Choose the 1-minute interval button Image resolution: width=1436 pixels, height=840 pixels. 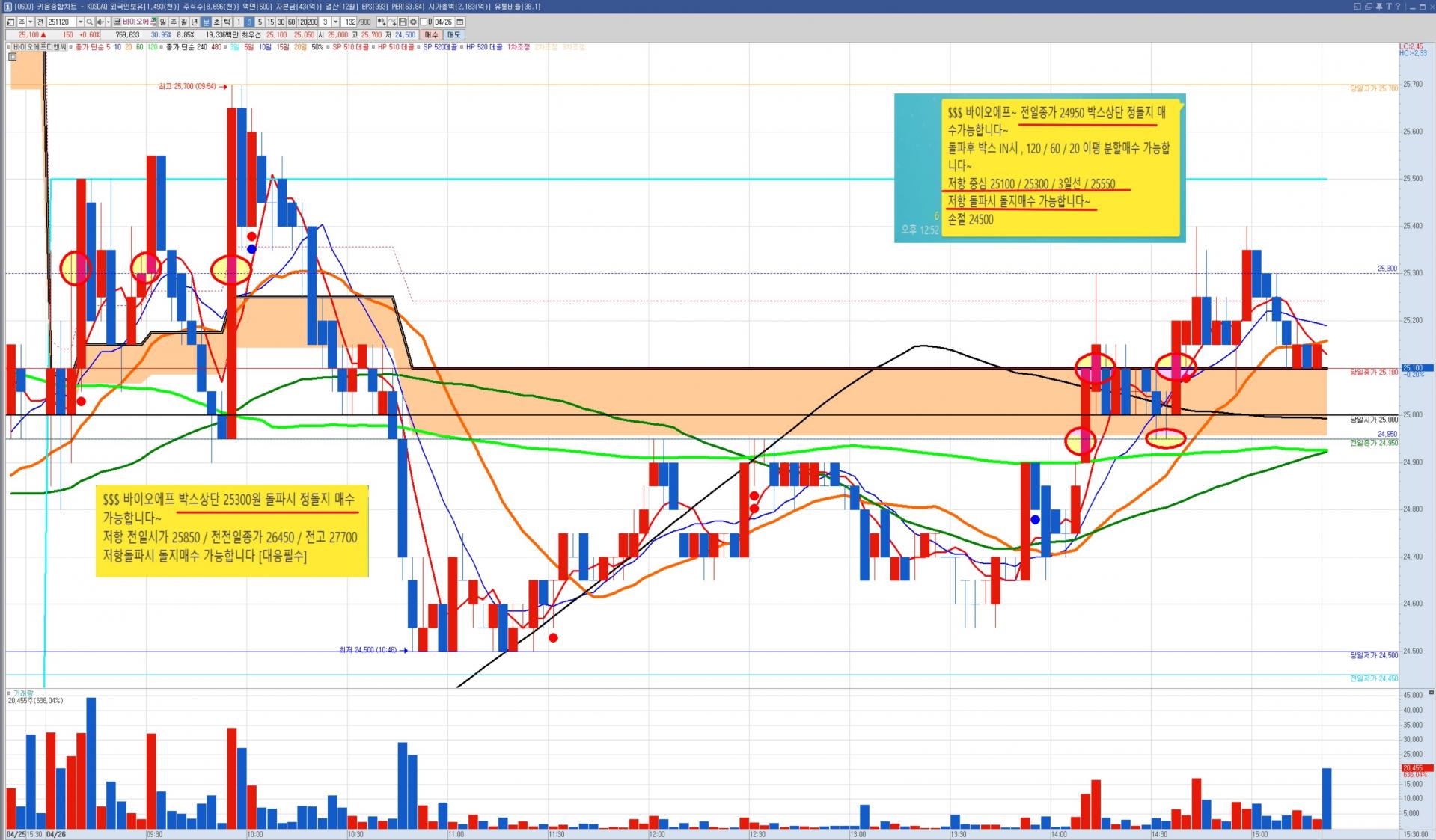(239, 22)
